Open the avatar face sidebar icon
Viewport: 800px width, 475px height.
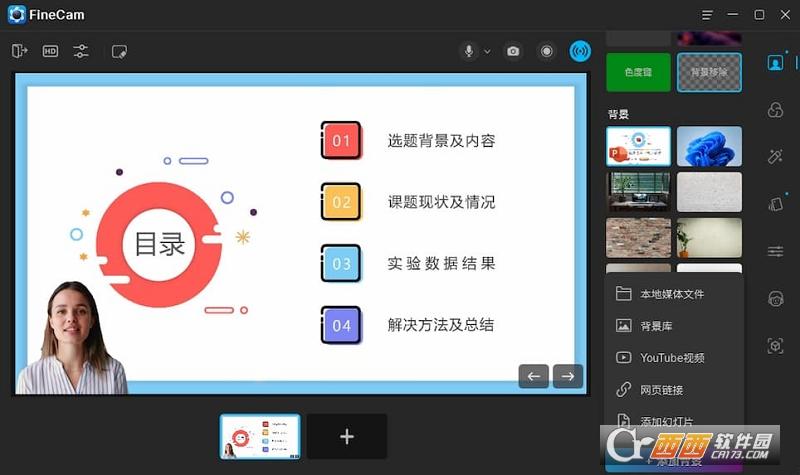coord(776,299)
